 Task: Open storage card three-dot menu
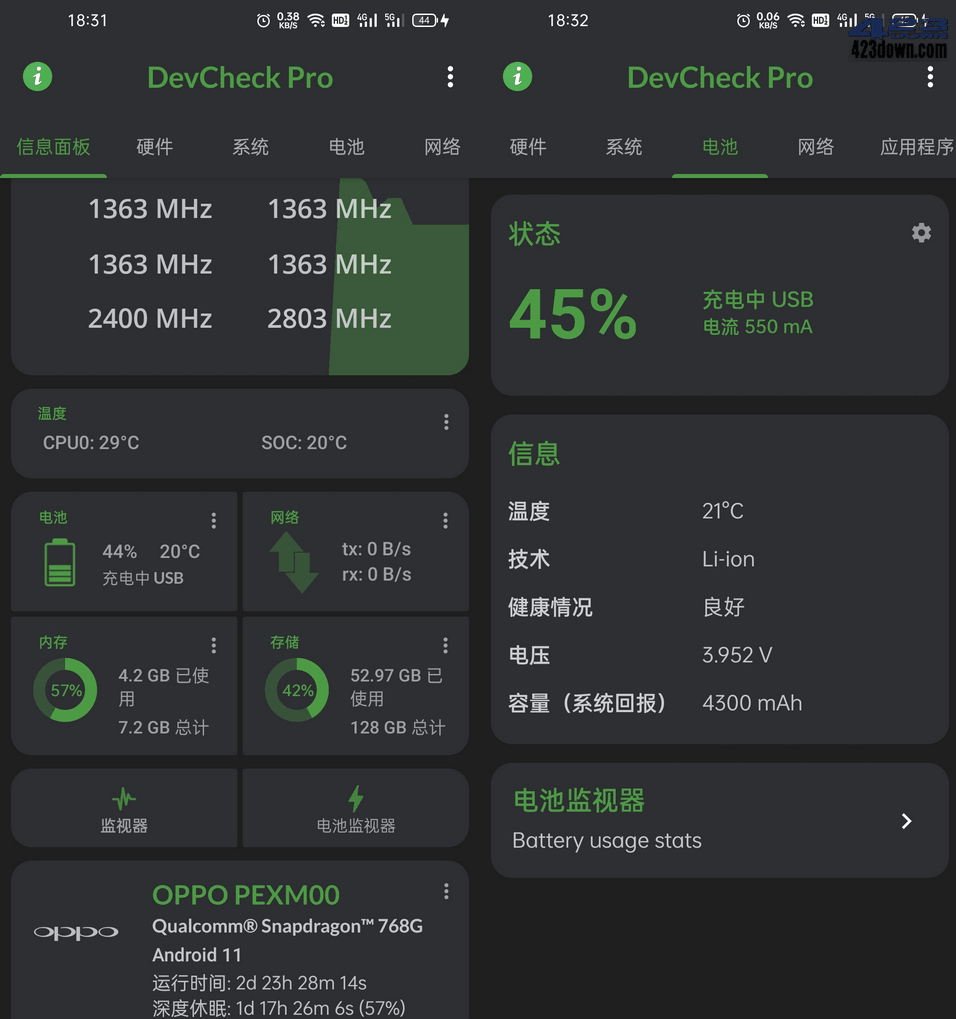click(x=445, y=645)
